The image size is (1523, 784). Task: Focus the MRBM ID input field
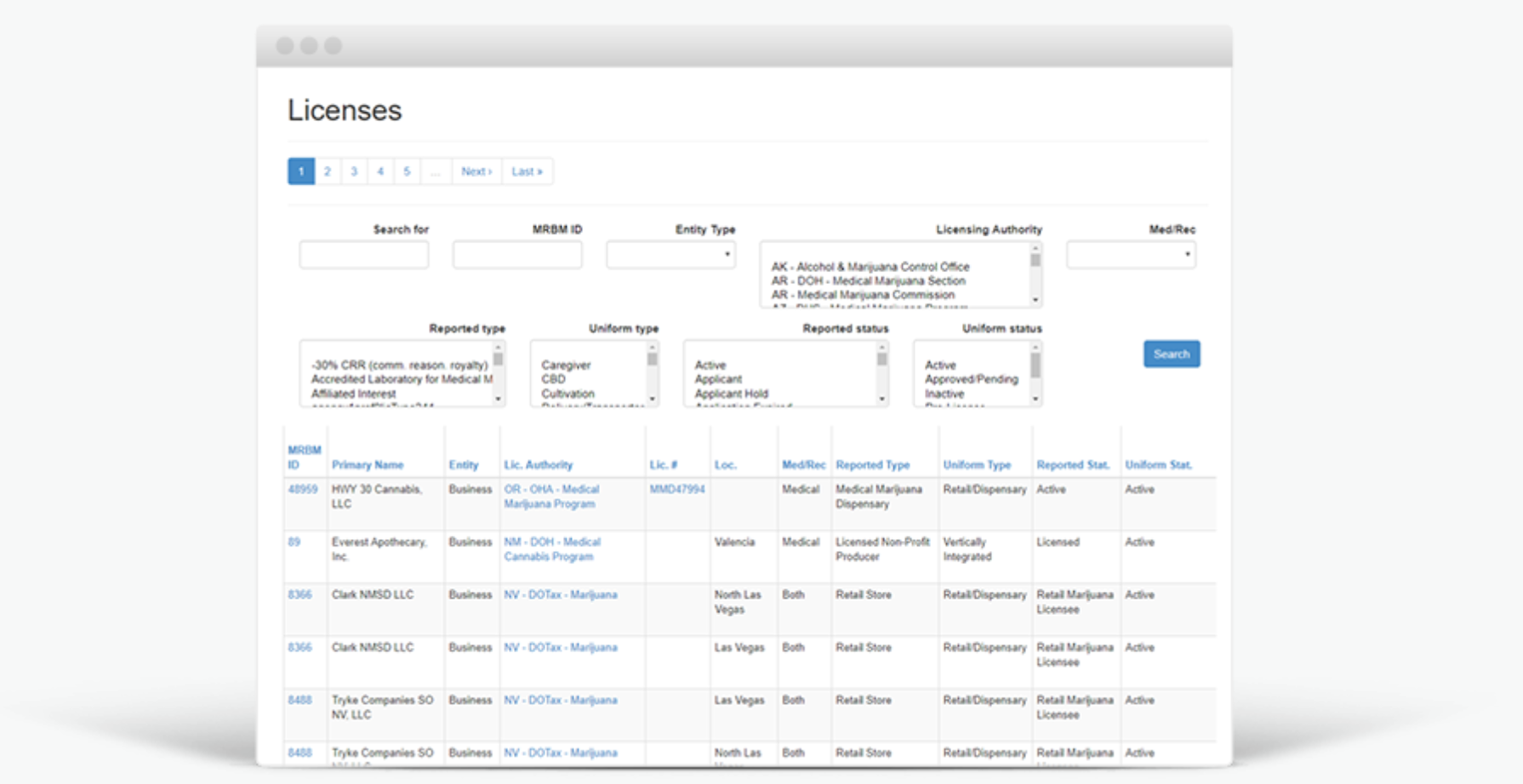point(516,254)
